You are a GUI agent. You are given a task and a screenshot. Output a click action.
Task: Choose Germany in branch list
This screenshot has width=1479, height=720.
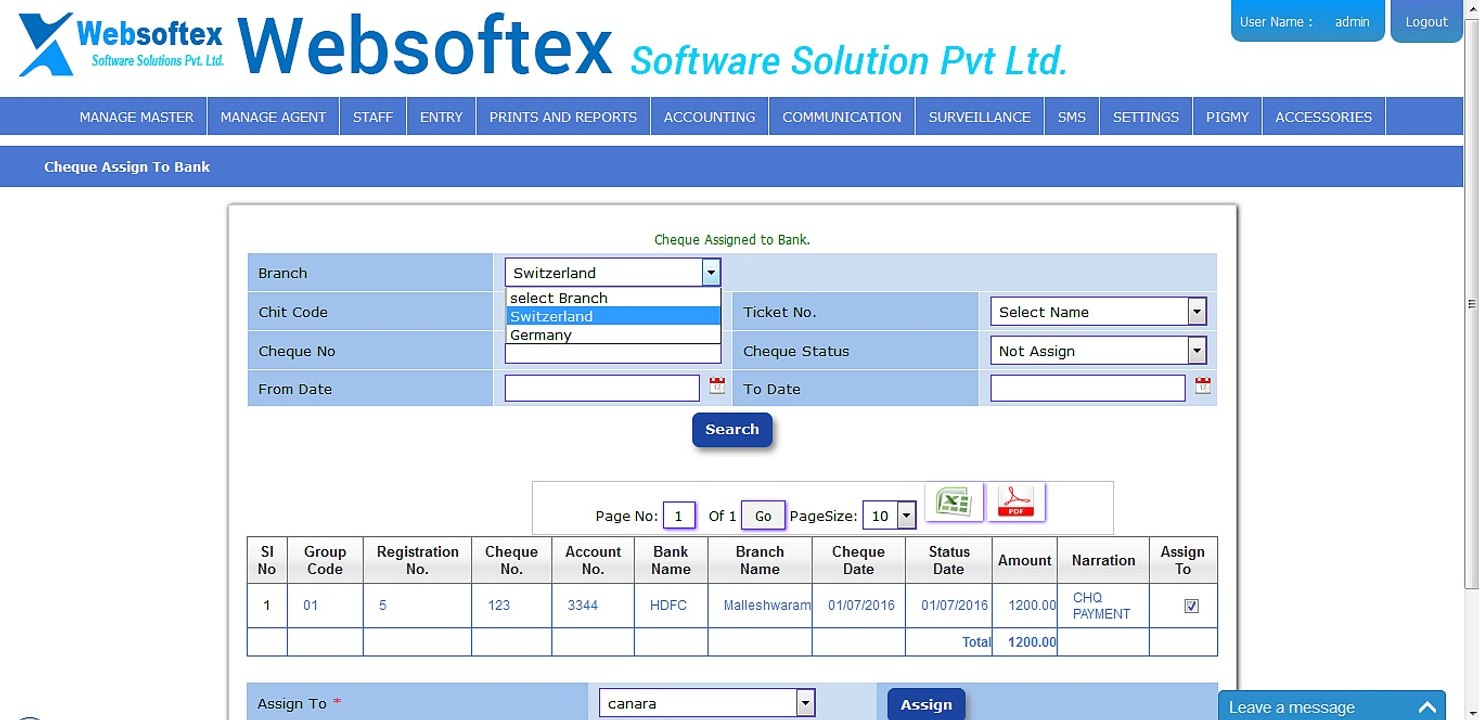(x=613, y=335)
